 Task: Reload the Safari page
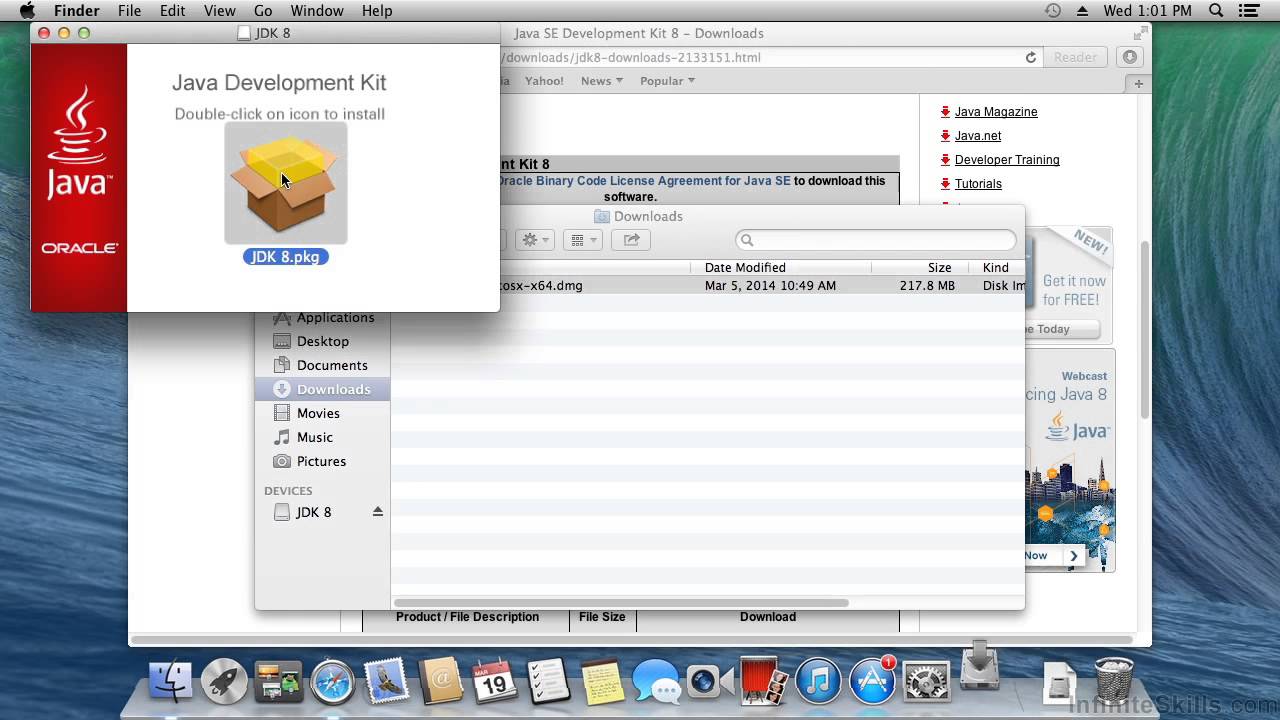click(x=1030, y=57)
